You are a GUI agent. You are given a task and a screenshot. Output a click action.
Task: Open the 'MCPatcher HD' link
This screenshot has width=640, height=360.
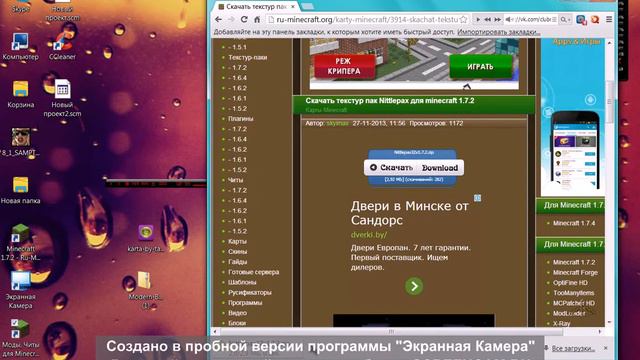coord(573,303)
